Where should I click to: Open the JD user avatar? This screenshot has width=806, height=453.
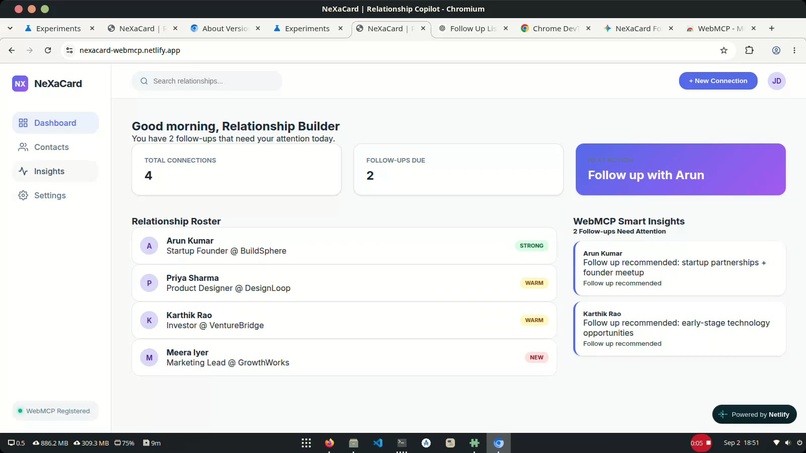click(x=777, y=81)
